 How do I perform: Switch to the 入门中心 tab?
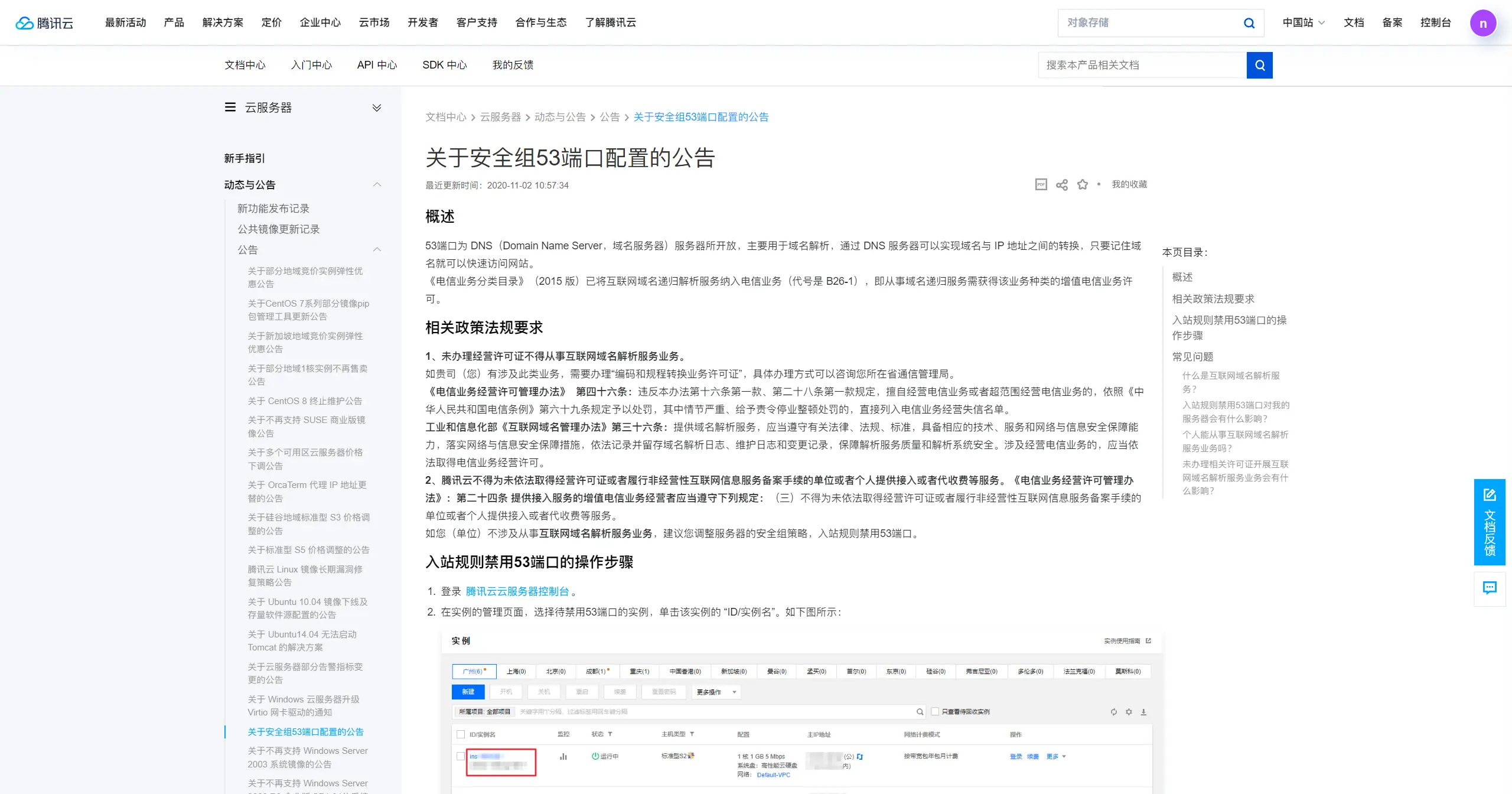coord(311,65)
